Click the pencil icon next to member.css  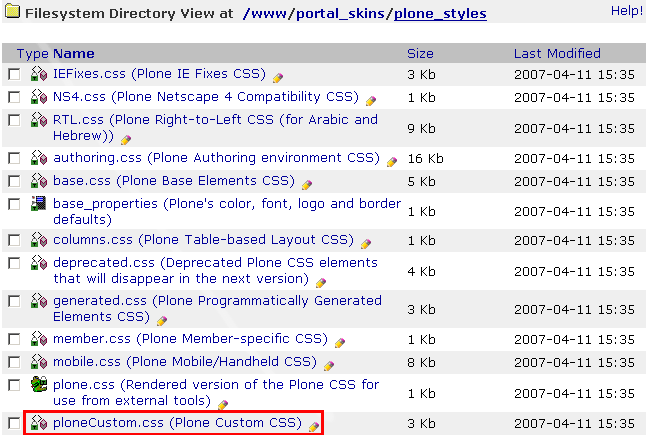click(x=340, y=343)
